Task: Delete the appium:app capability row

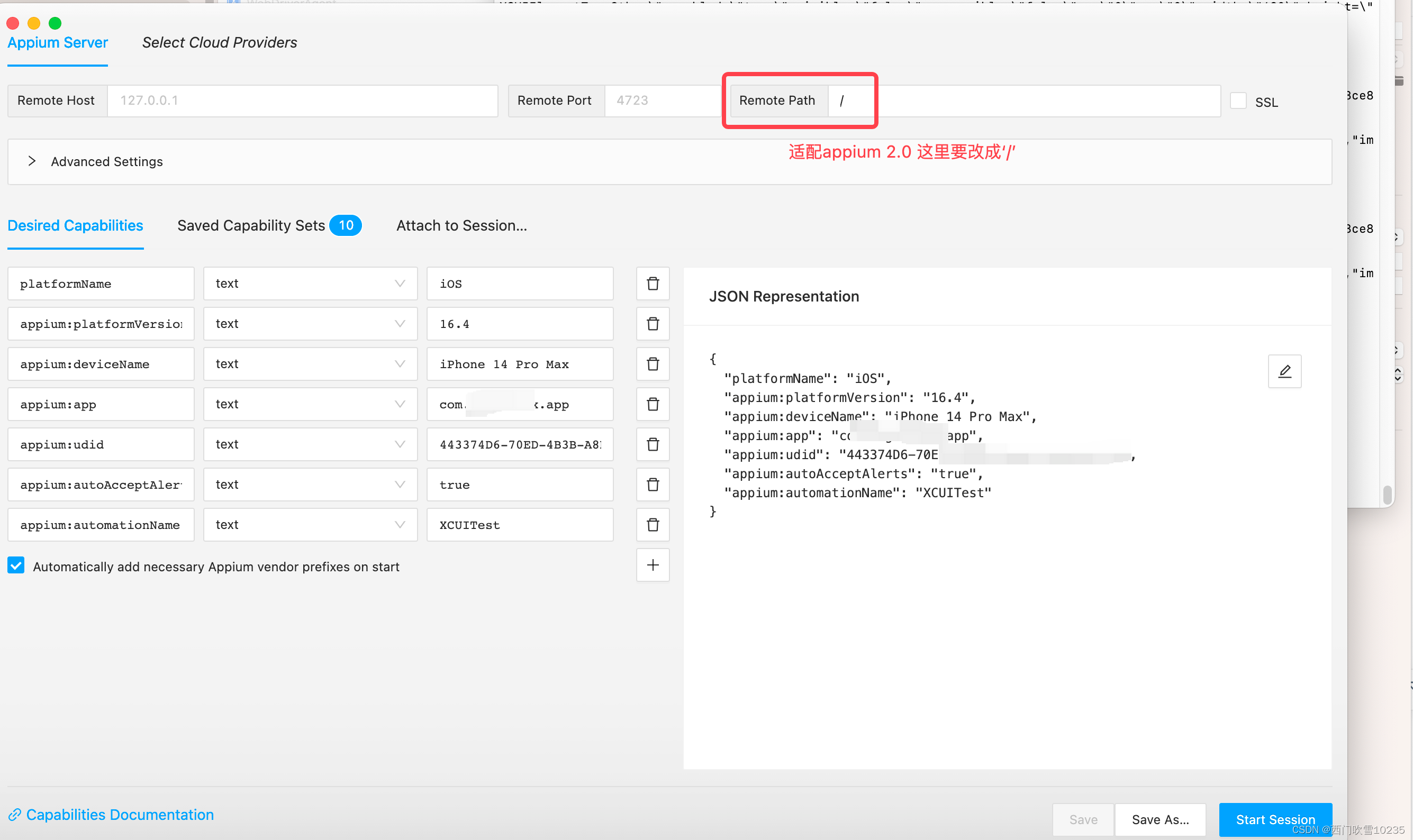Action: point(653,404)
